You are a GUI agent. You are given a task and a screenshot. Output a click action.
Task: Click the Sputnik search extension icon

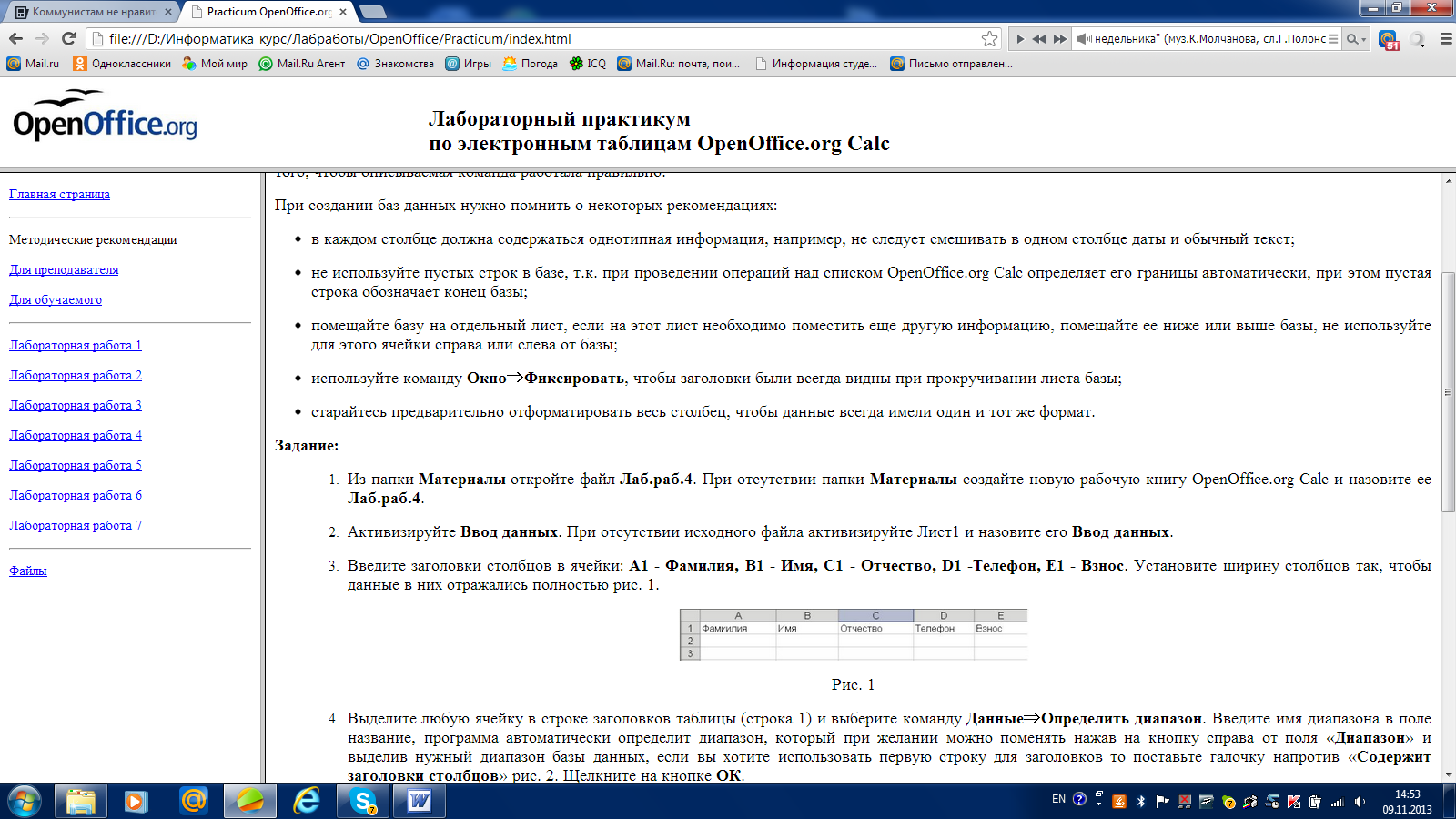1417,39
